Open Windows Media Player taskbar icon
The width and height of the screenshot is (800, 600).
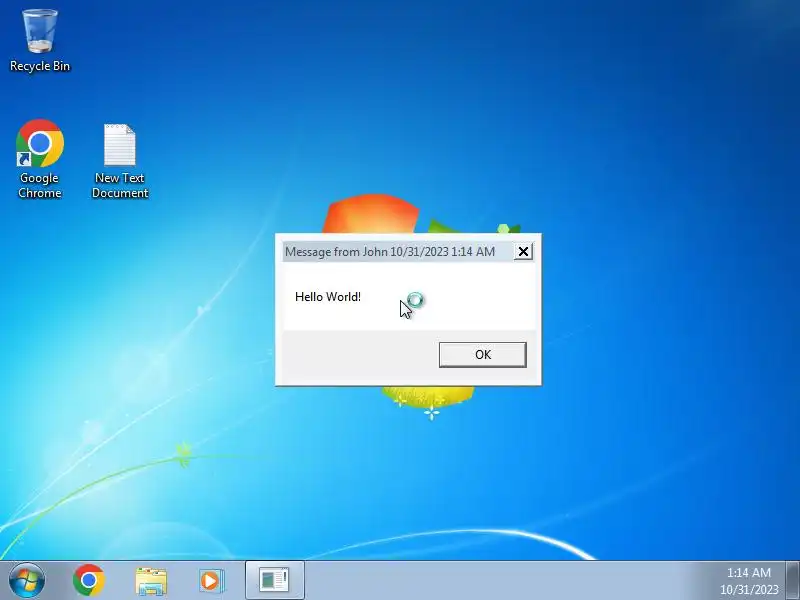coord(211,581)
